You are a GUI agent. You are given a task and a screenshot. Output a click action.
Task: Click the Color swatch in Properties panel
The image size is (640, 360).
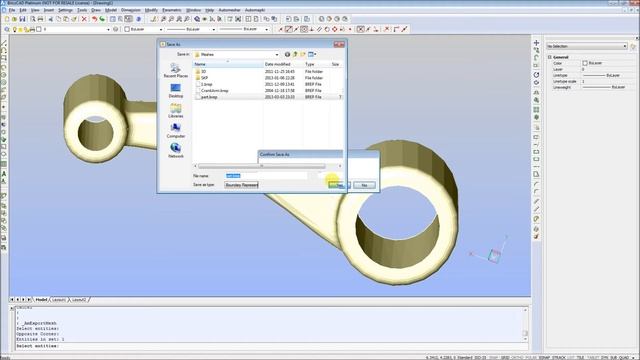[x=585, y=63]
